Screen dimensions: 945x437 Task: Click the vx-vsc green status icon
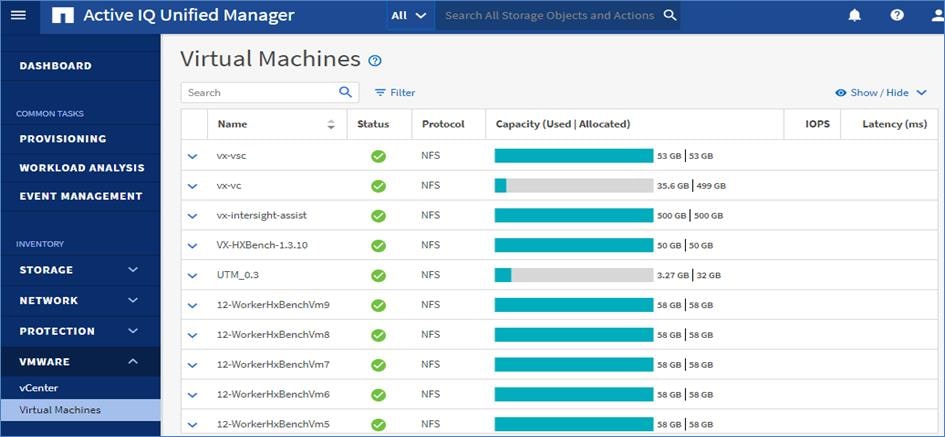[378, 156]
